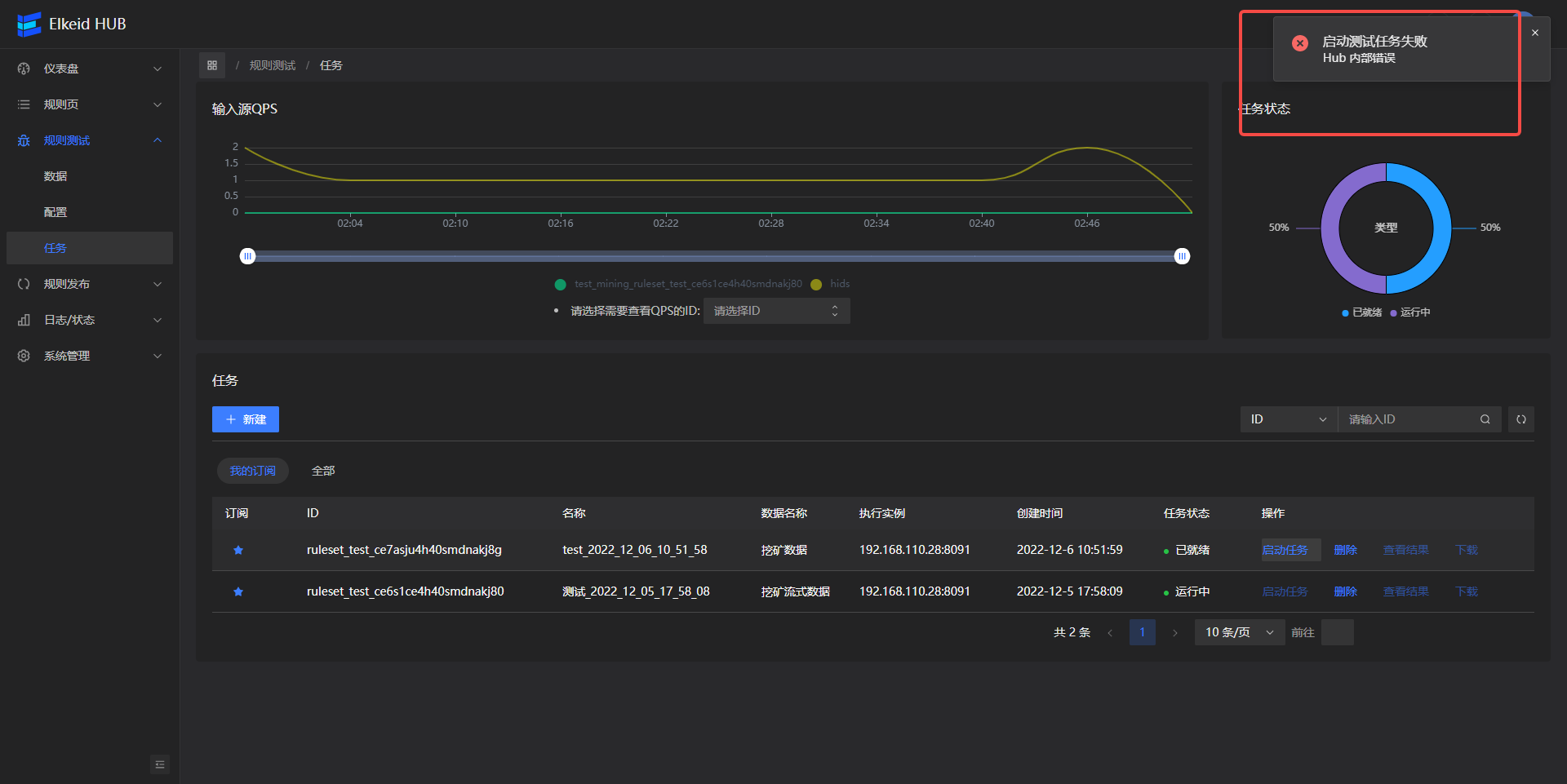1567x784 pixels.
Task: Switch to 全部 tab
Action: point(323,471)
